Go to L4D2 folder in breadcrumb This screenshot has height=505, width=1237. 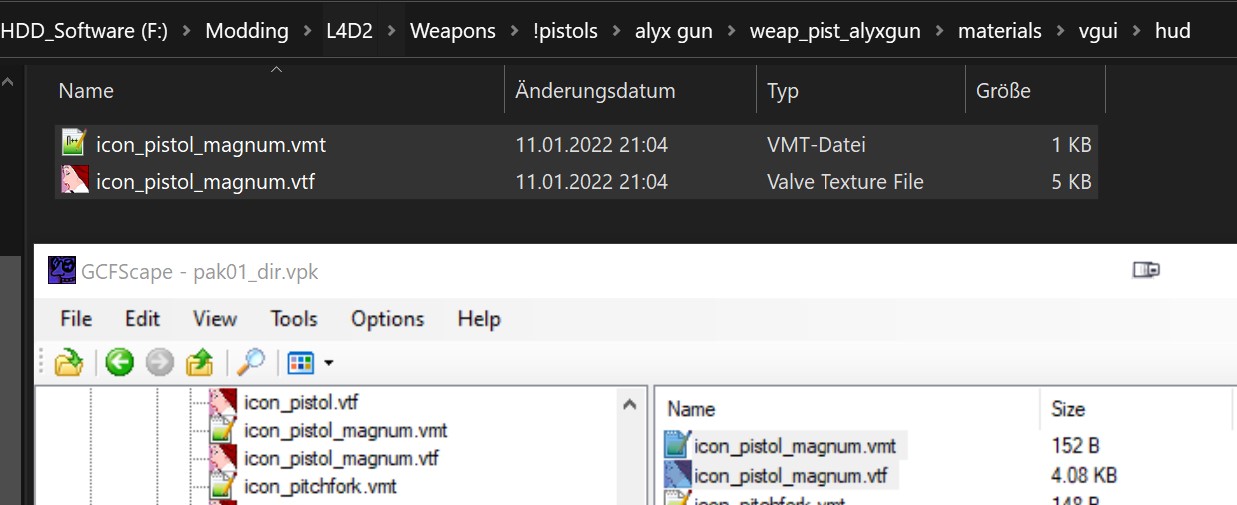pyautogui.click(x=349, y=31)
